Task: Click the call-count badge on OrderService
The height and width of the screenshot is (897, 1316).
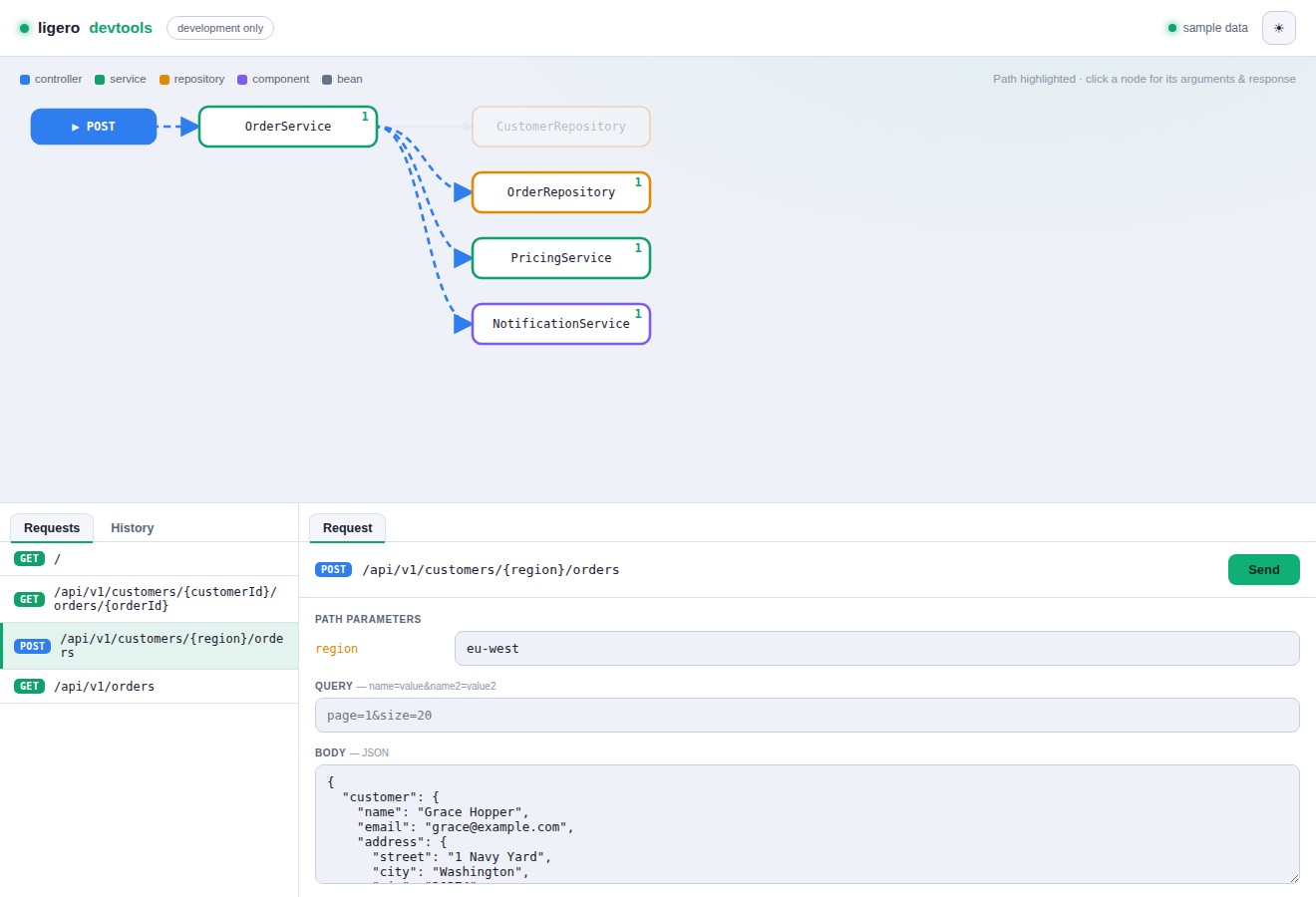Action: 365,117
